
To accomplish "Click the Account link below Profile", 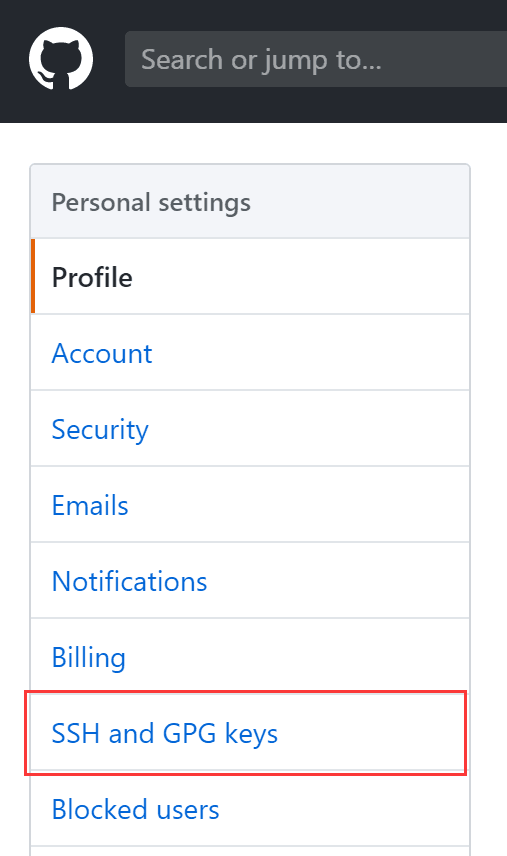I will [250, 353].
